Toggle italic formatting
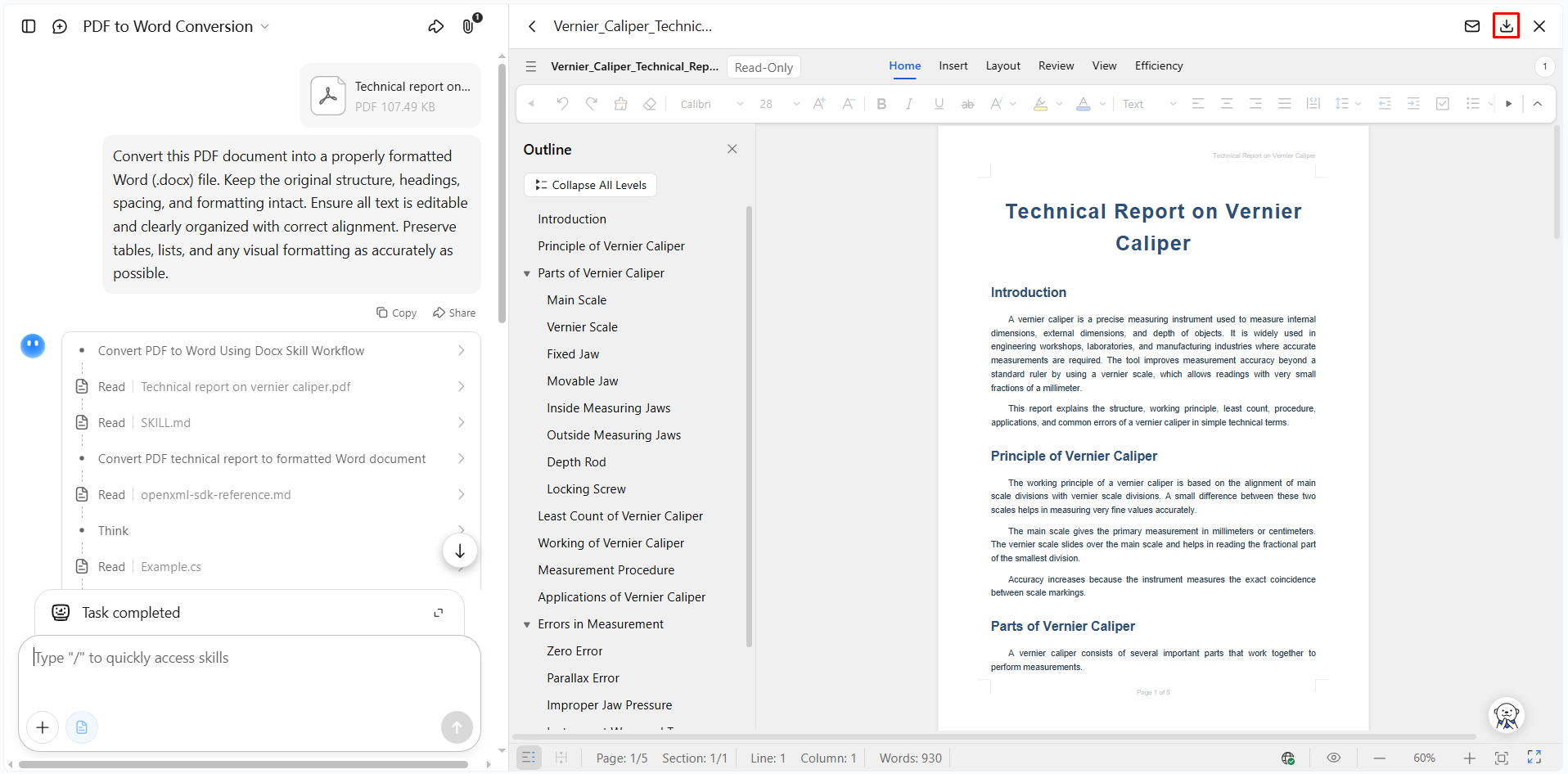The width and height of the screenshot is (1568, 774). 909,104
